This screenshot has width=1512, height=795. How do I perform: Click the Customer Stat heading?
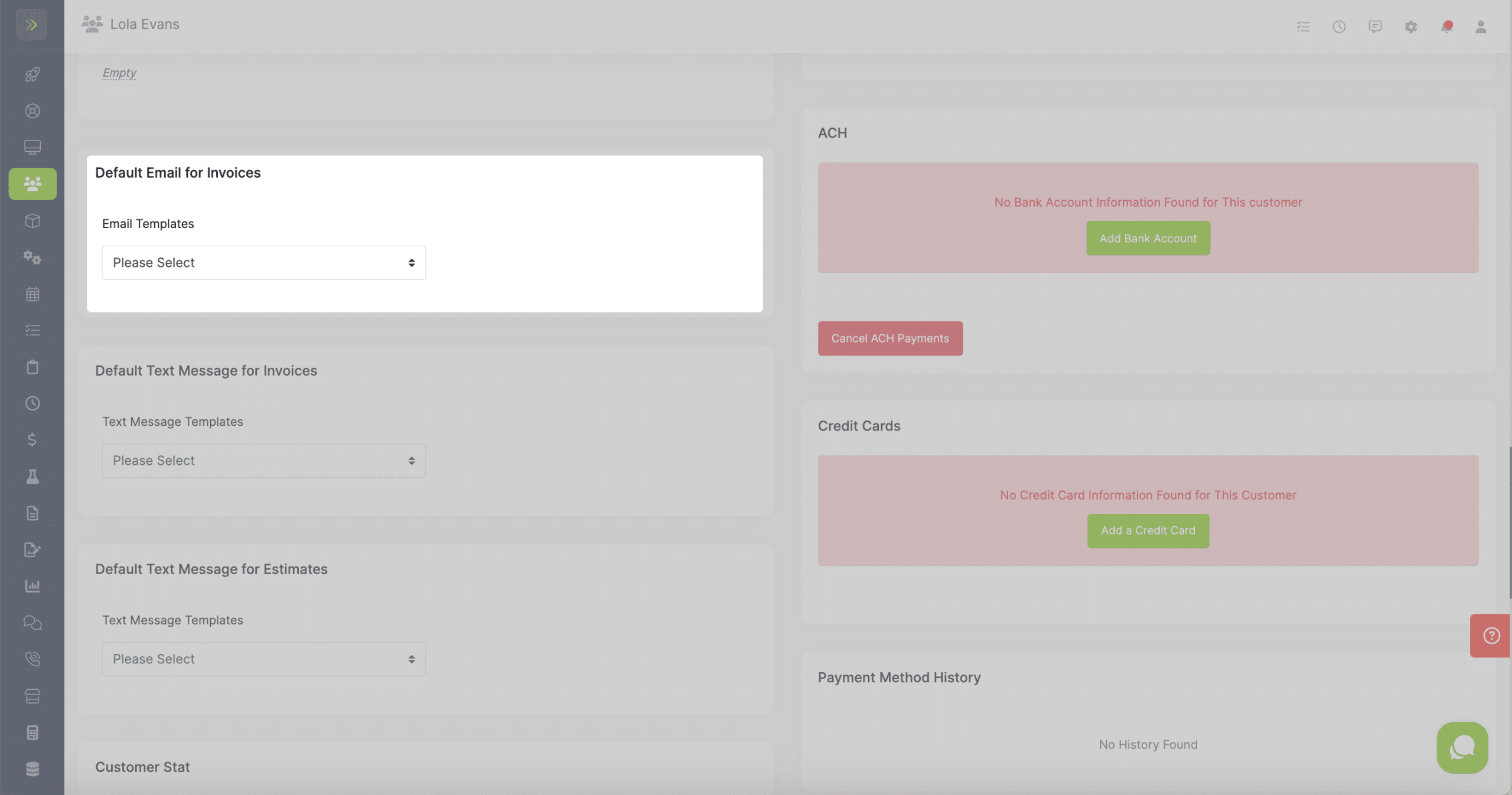click(142, 767)
